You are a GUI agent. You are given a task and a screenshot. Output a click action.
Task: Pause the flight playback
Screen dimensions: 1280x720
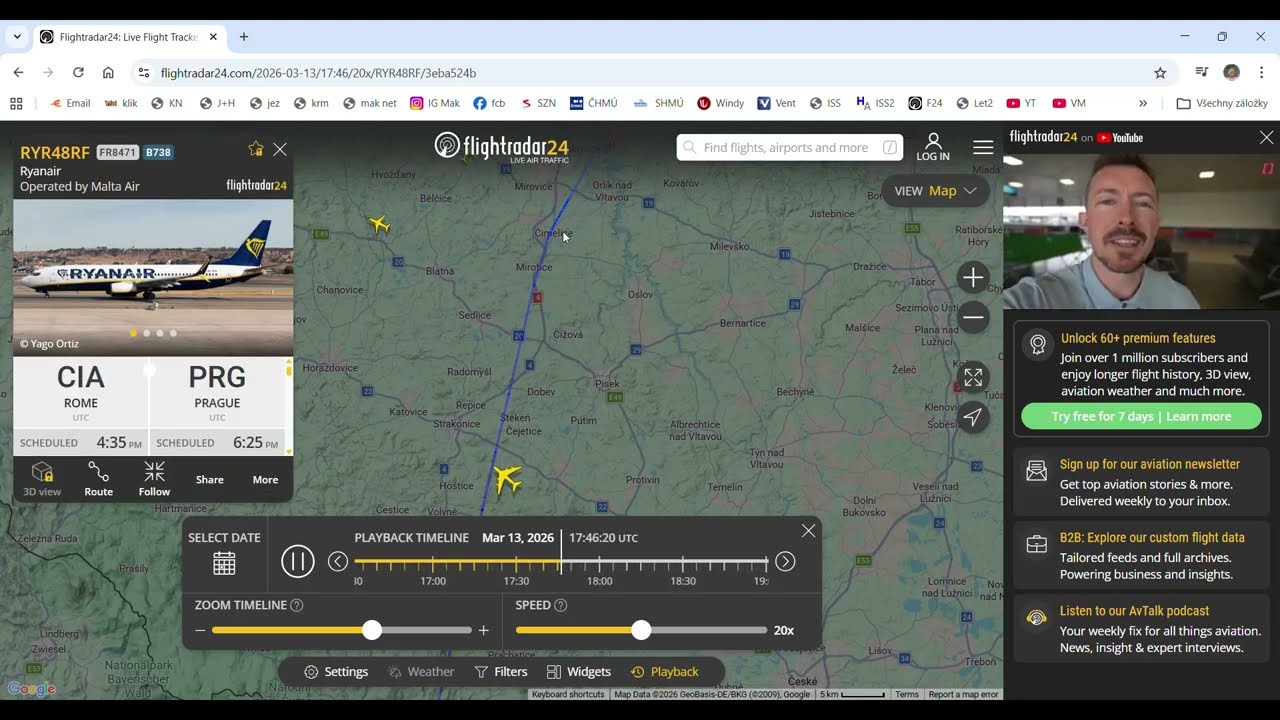click(297, 561)
